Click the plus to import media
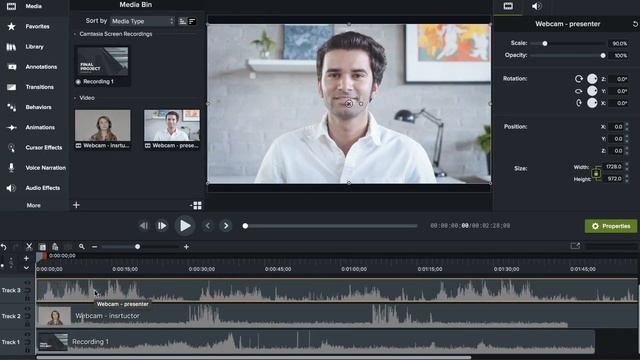 pos(76,205)
